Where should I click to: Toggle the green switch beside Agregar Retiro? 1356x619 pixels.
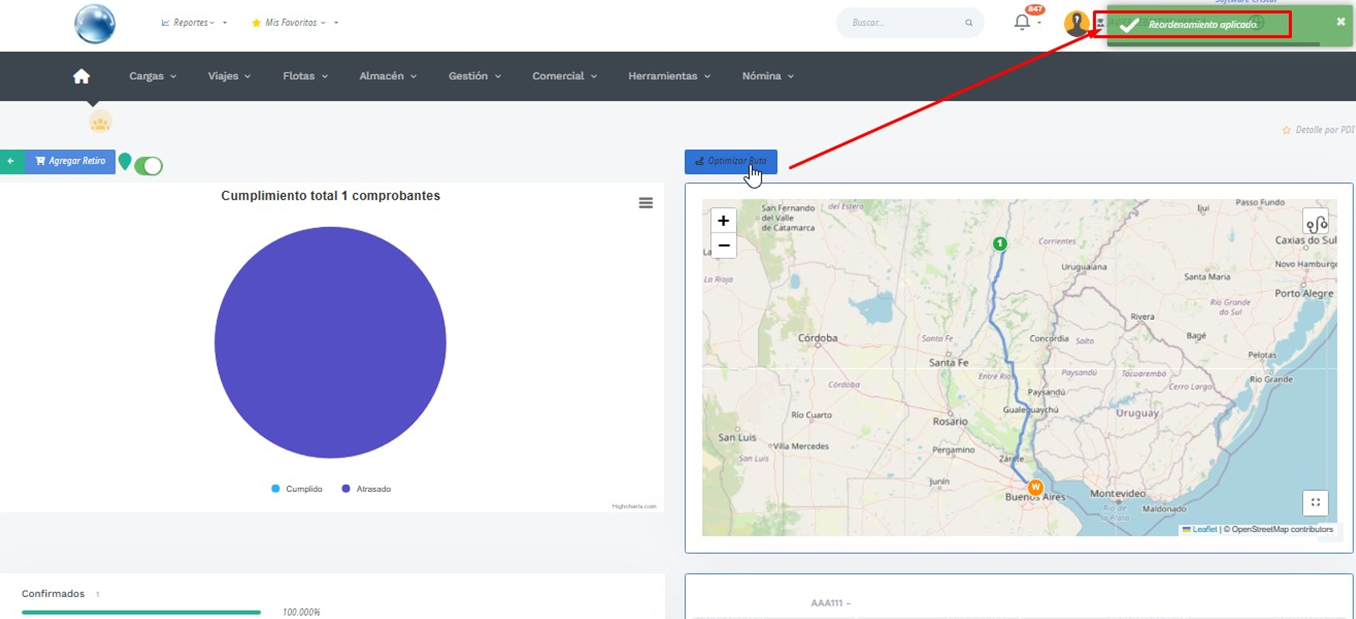[148, 166]
